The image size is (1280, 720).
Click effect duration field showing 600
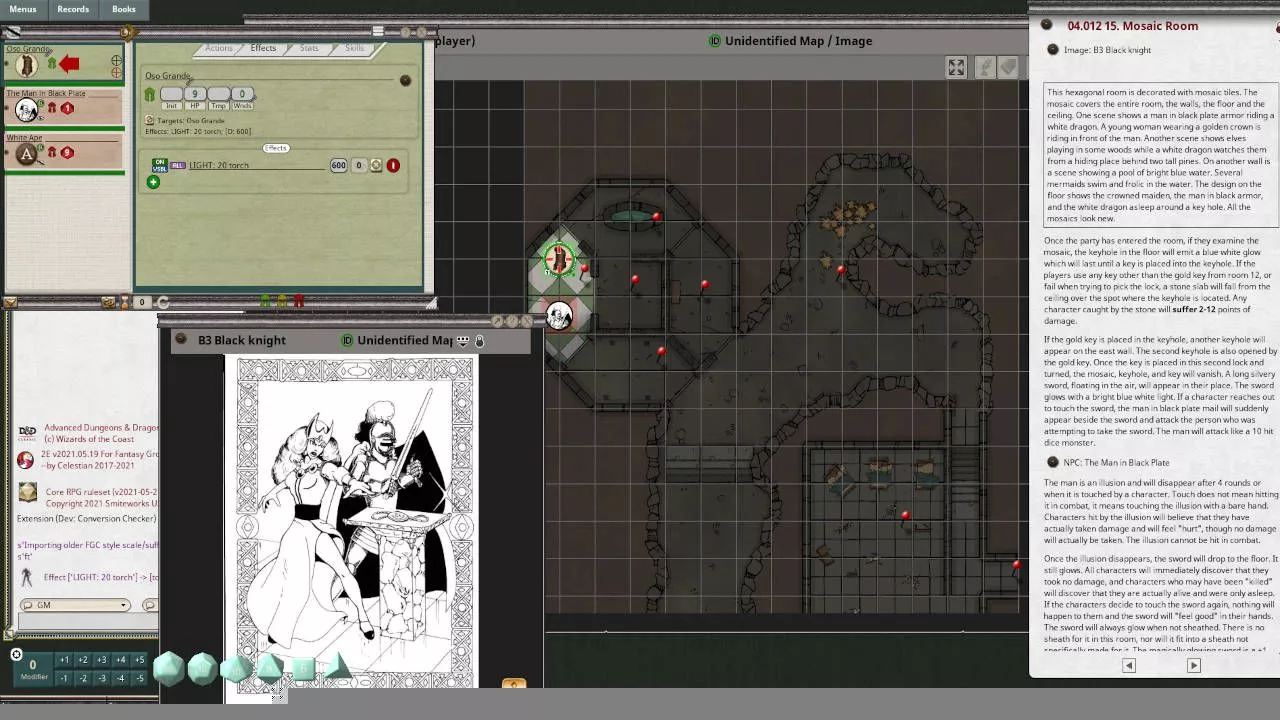(338, 165)
